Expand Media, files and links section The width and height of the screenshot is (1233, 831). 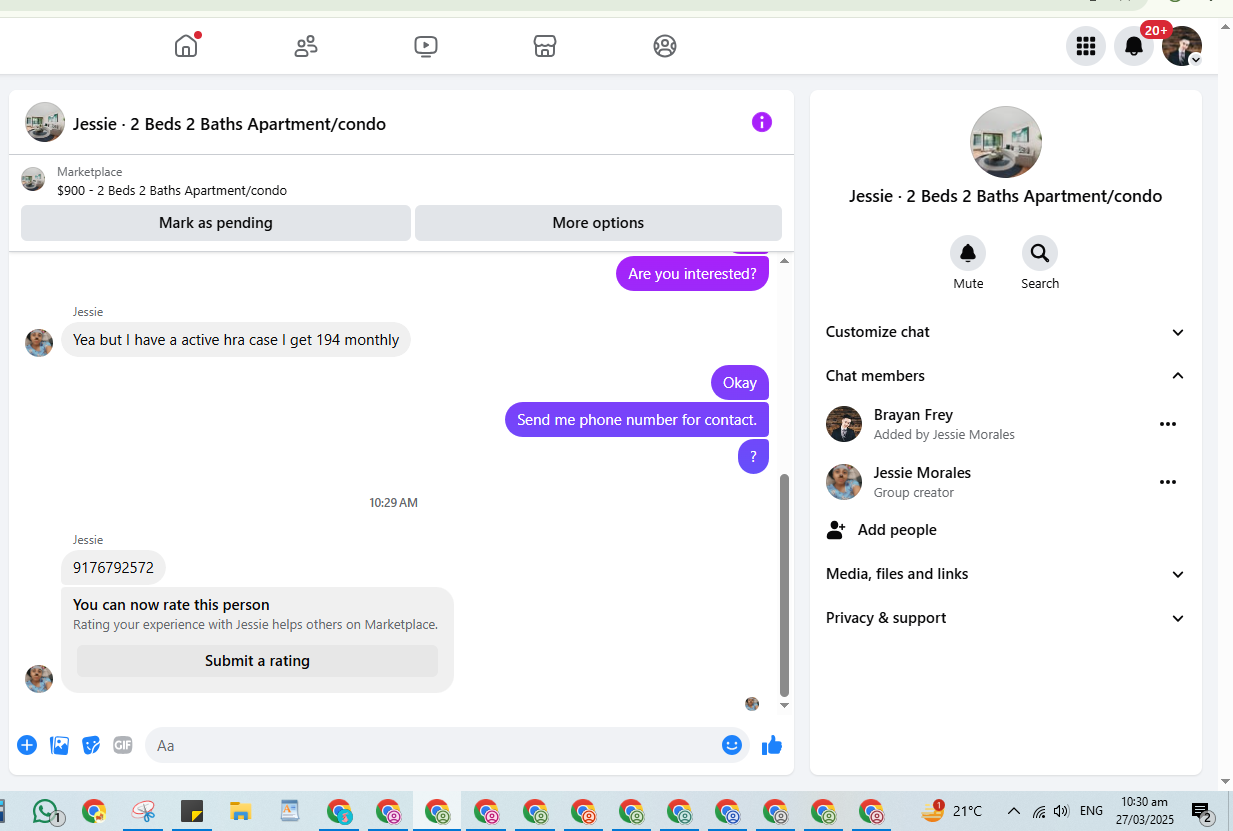coord(1005,574)
